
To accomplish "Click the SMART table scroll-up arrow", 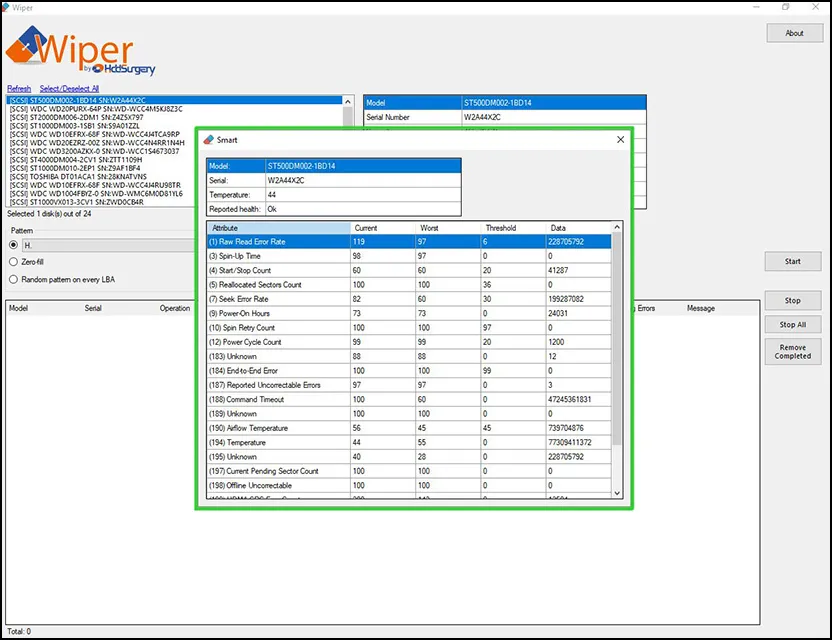I will tap(617, 227).
